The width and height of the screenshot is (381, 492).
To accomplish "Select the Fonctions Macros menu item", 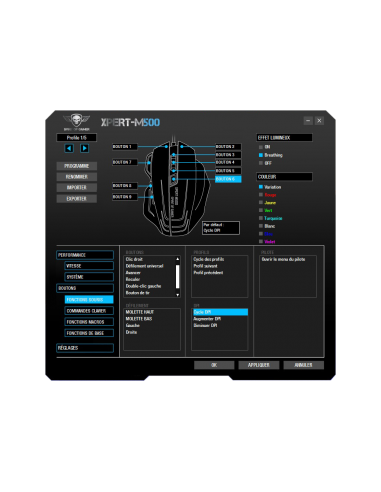I will [89, 322].
